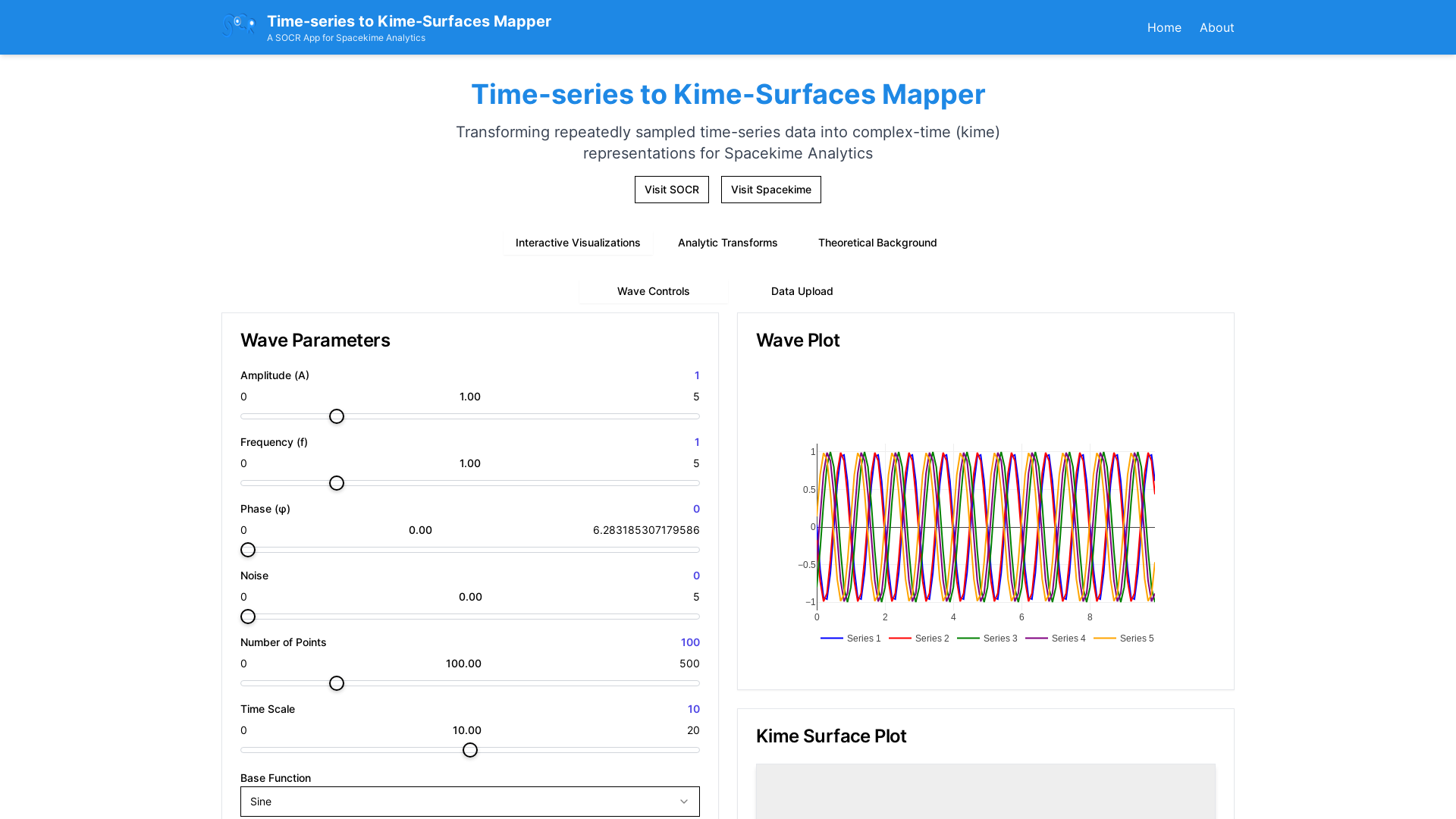Image resolution: width=1456 pixels, height=819 pixels.
Task: Select Sine in the Base Function selector
Action: click(x=469, y=801)
